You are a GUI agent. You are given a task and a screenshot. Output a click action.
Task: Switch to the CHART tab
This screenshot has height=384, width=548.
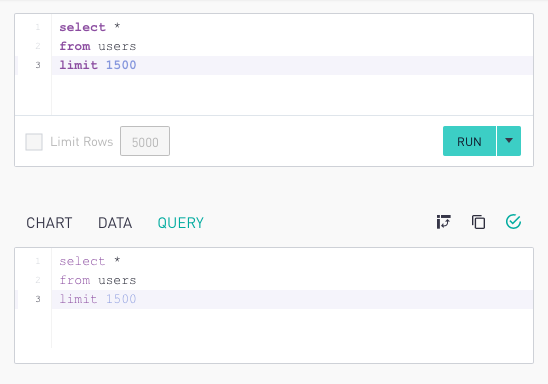[x=49, y=223]
